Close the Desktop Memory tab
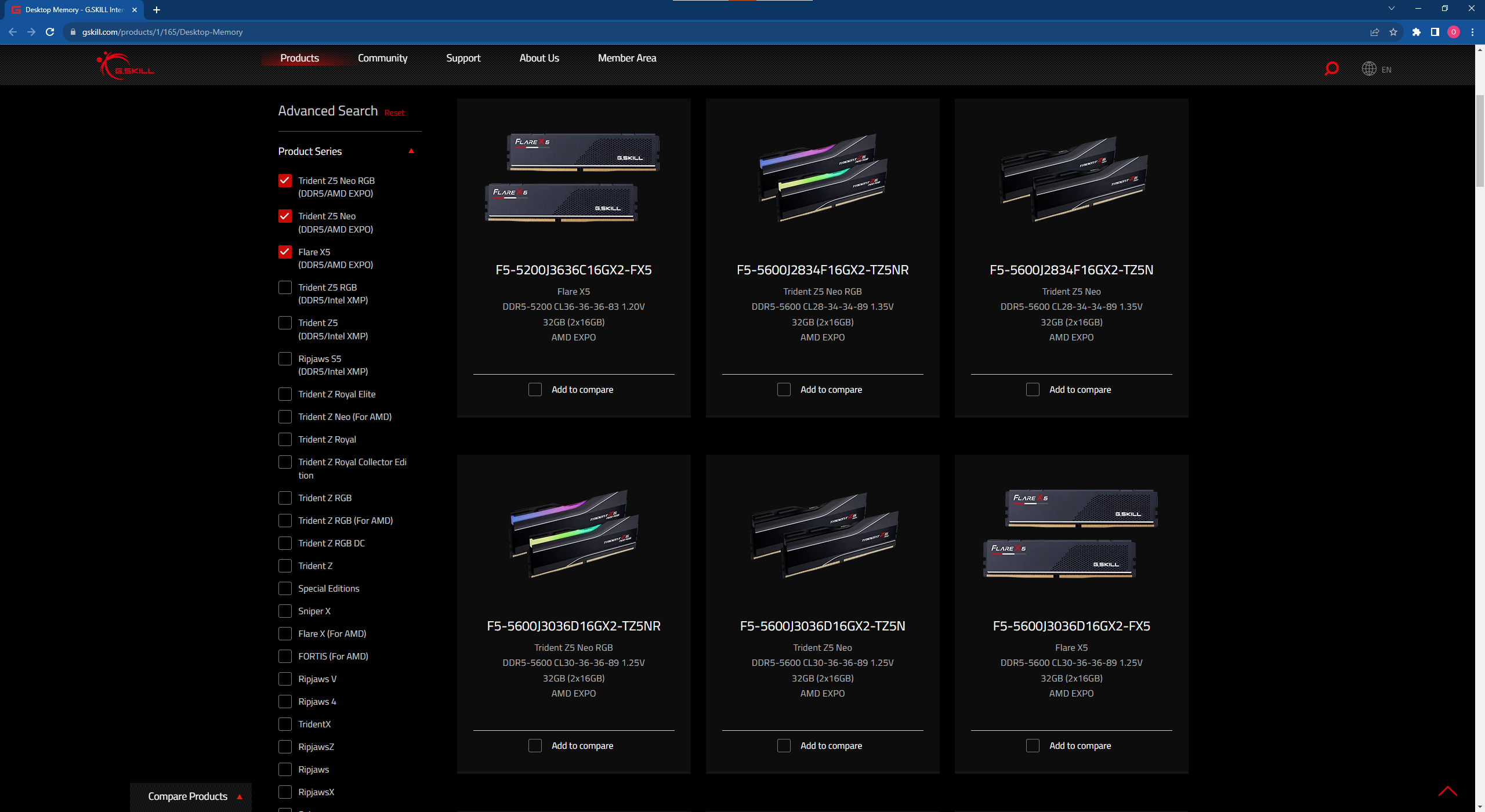This screenshot has height=812, width=1485. point(135,10)
